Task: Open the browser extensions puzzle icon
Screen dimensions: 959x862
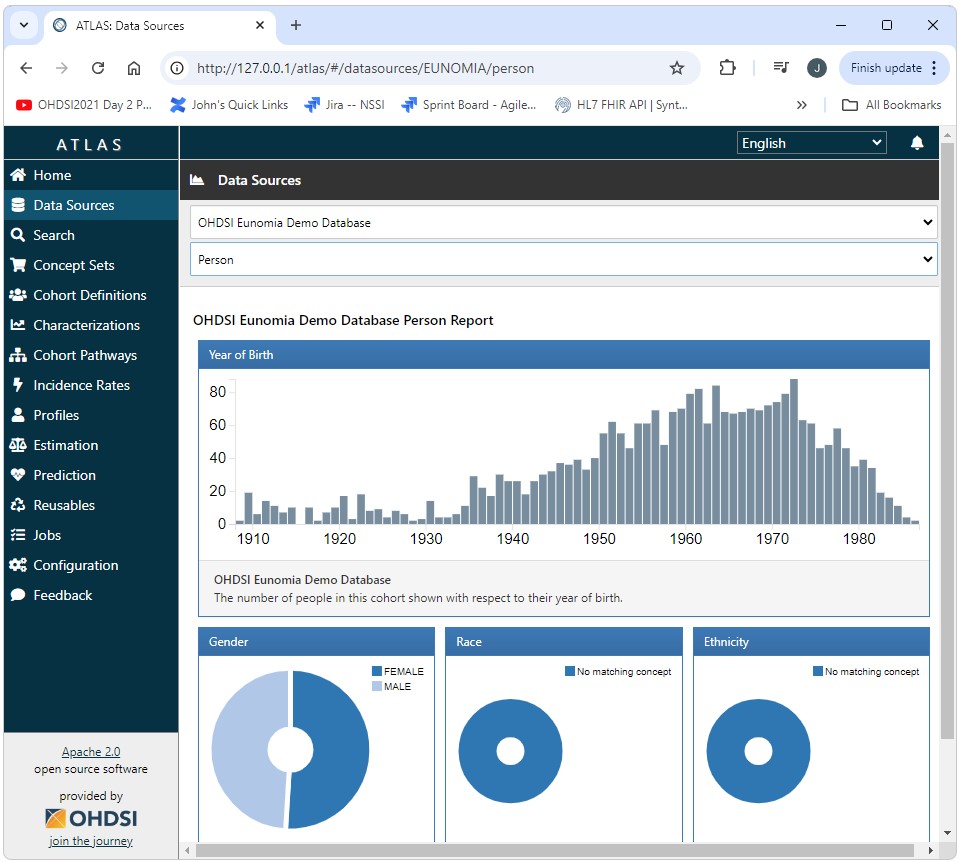Action: click(x=727, y=68)
